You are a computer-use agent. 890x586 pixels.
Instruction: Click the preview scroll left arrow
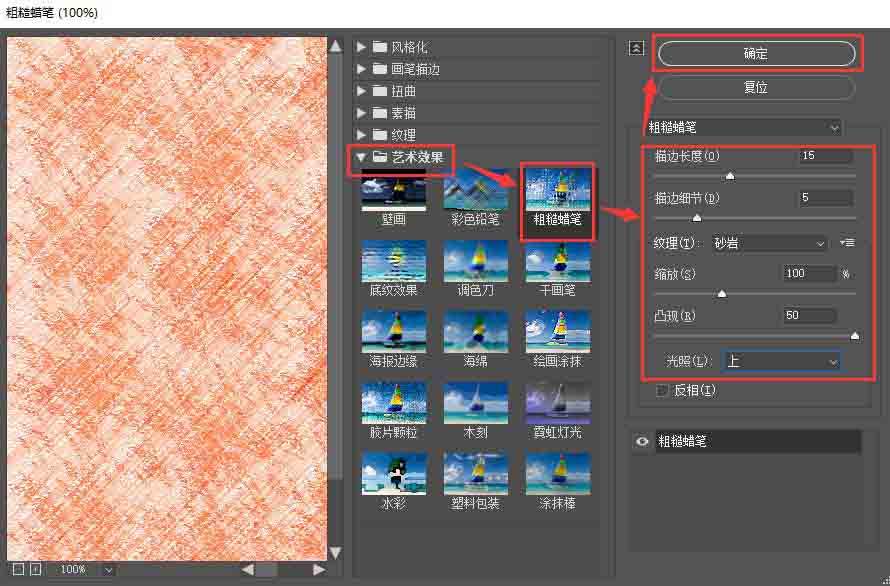(247, 570)
